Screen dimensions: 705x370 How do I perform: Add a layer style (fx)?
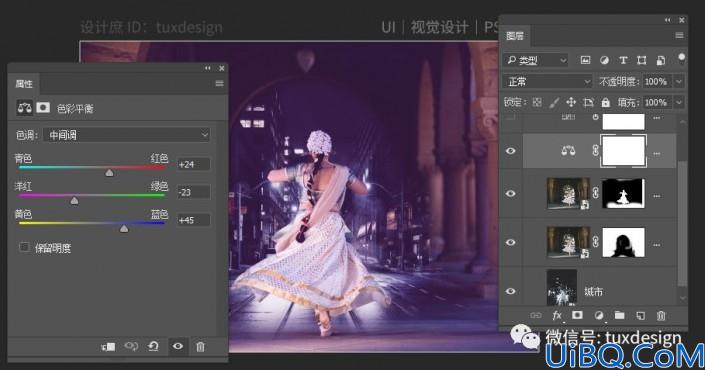click(x=557, y=316)
